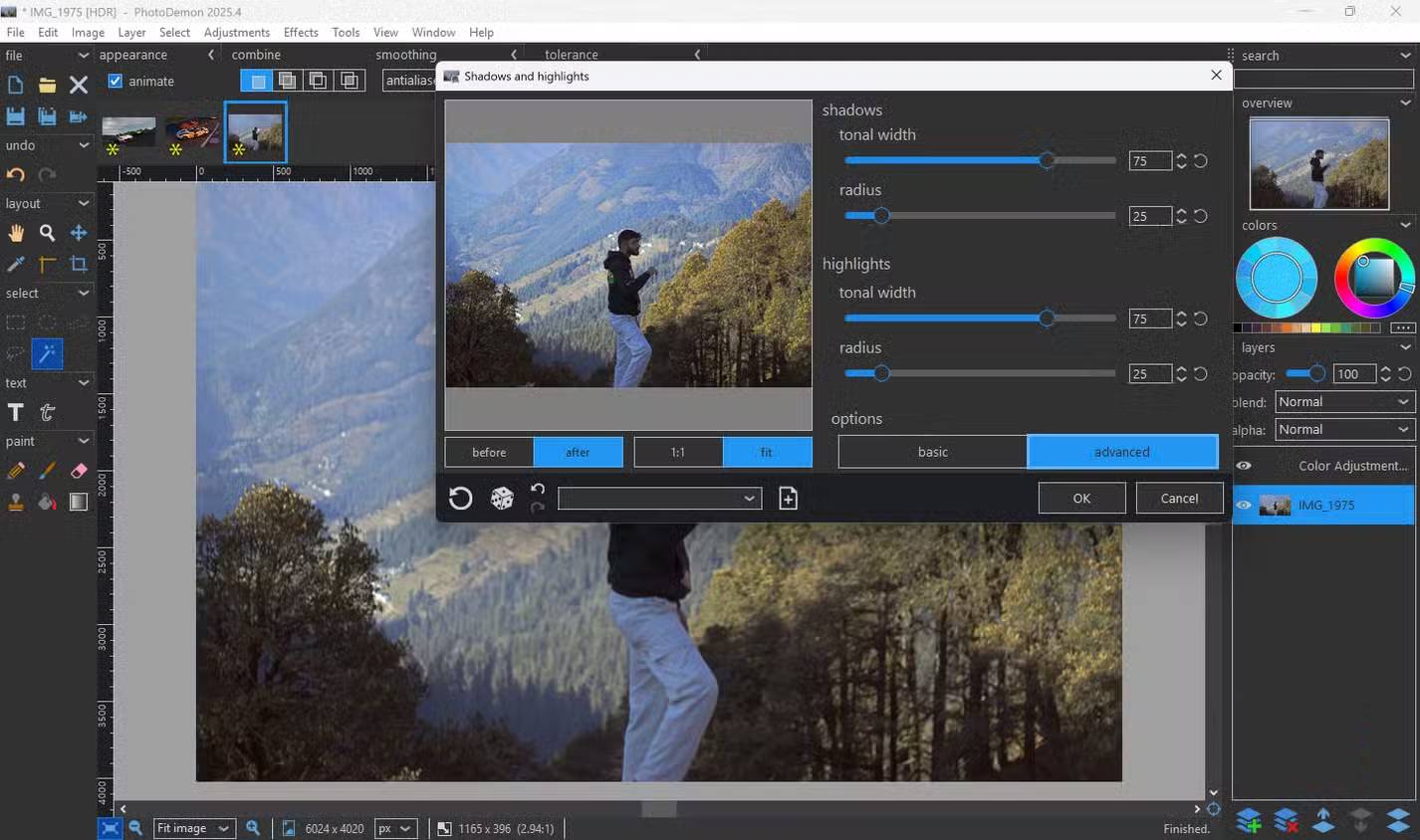Viewport: 1420px width, 840px height.
Task: Click the shadows tonal width slider handle
Action: click(1047, 160)
